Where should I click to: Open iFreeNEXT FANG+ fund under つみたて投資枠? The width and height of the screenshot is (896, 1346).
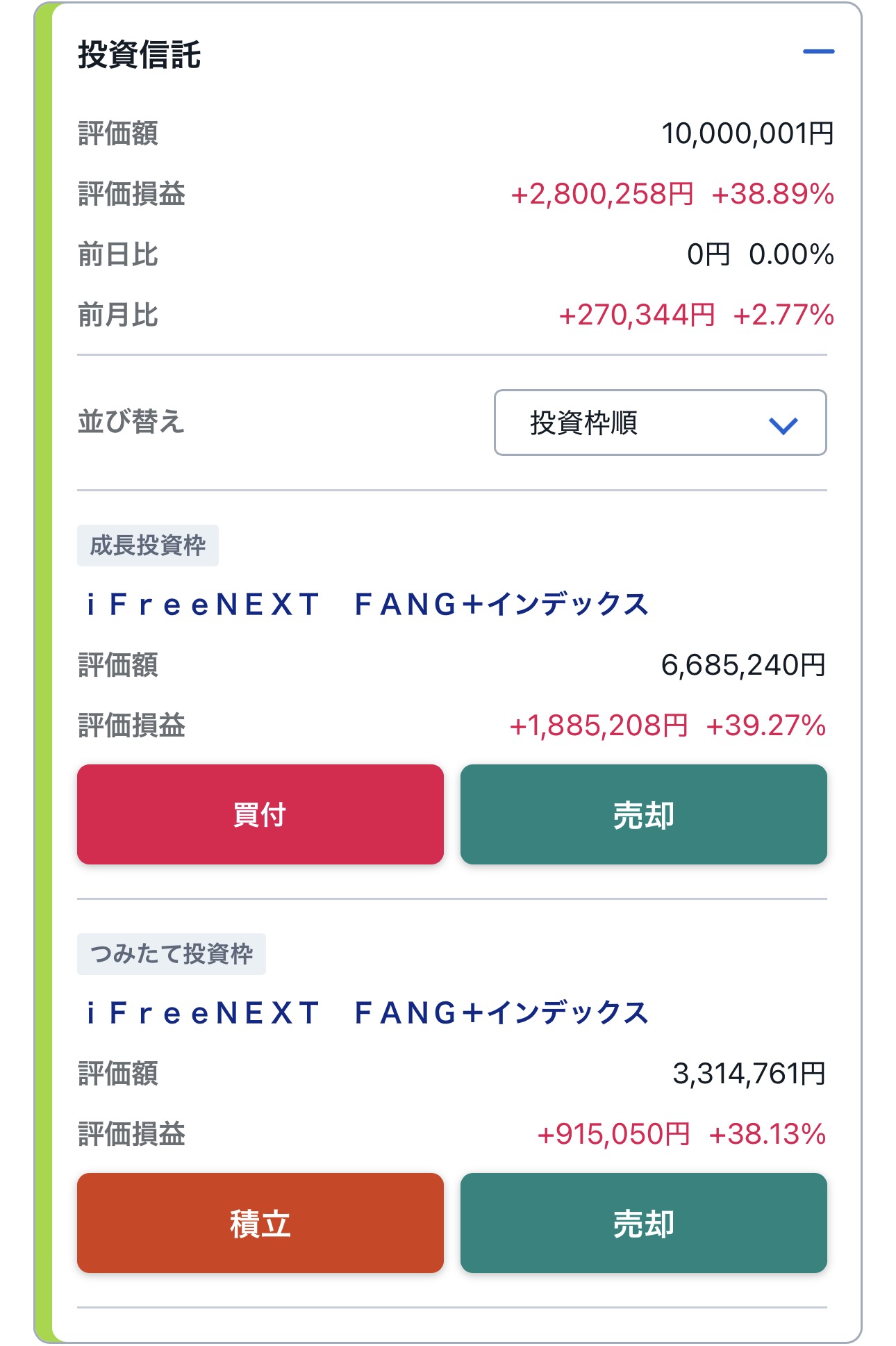(x=367, y=1013)
